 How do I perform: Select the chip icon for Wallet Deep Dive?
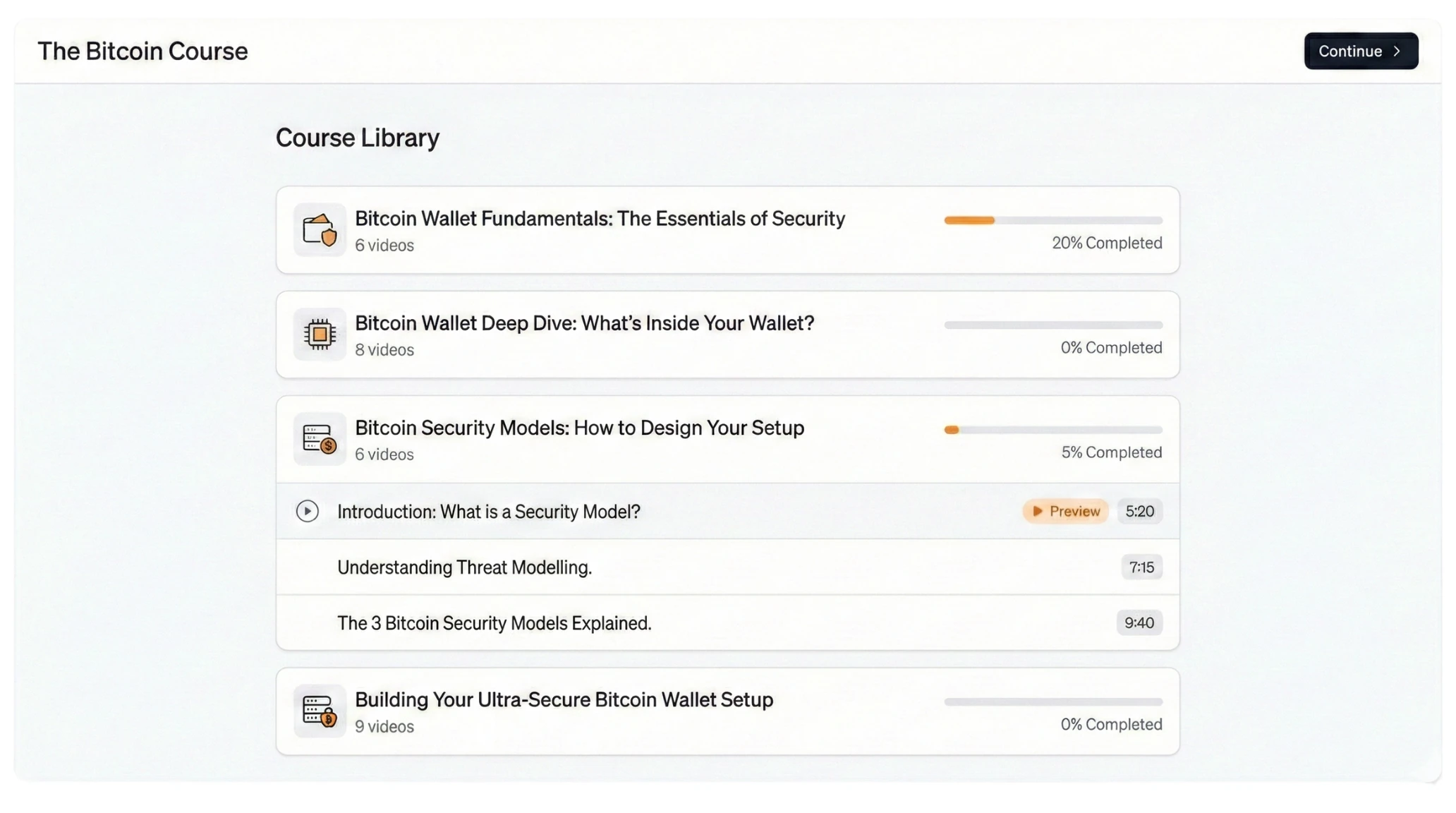click(x=320, y=334)
